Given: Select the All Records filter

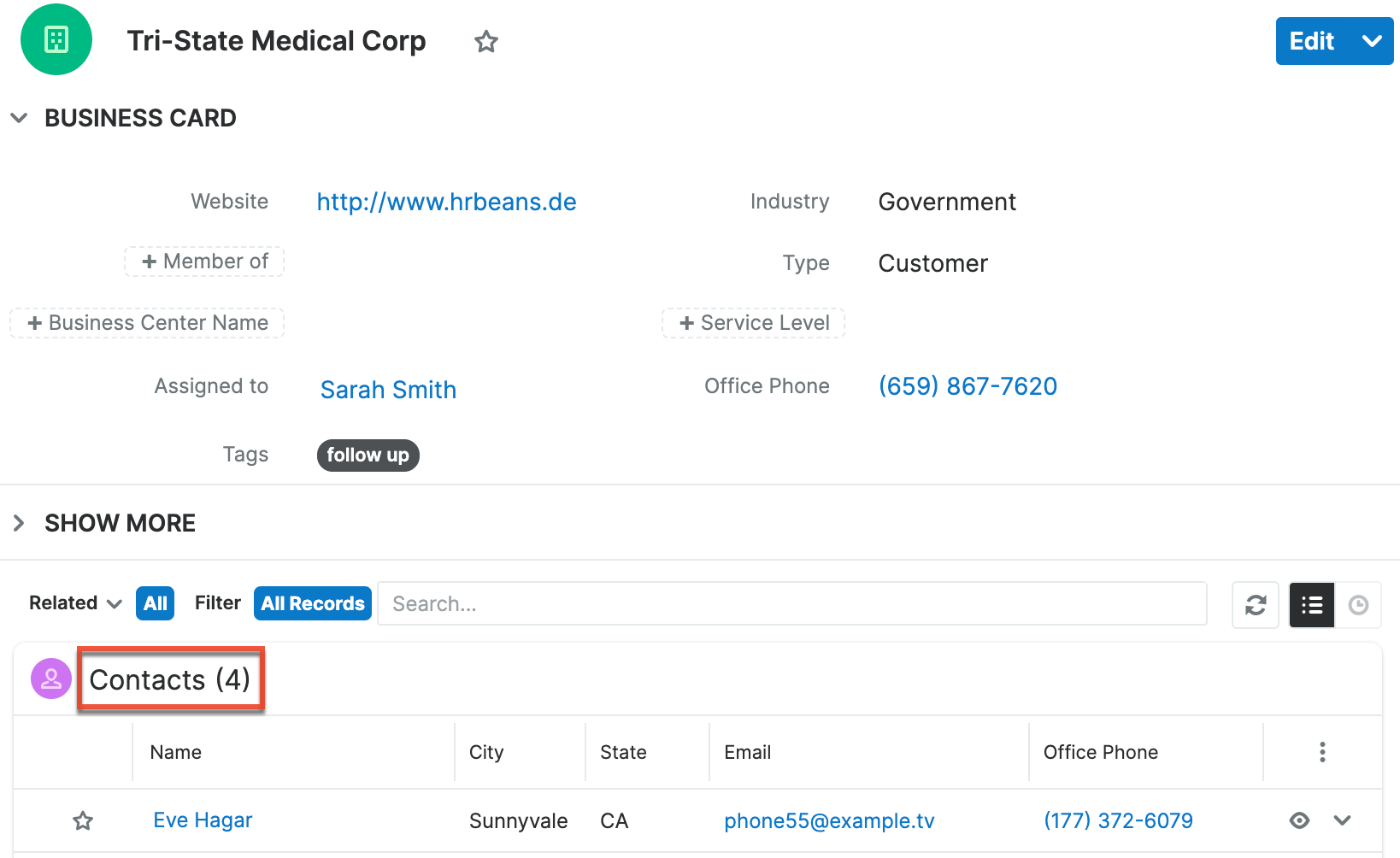Looking at the screenshot, I should [313, 603].
